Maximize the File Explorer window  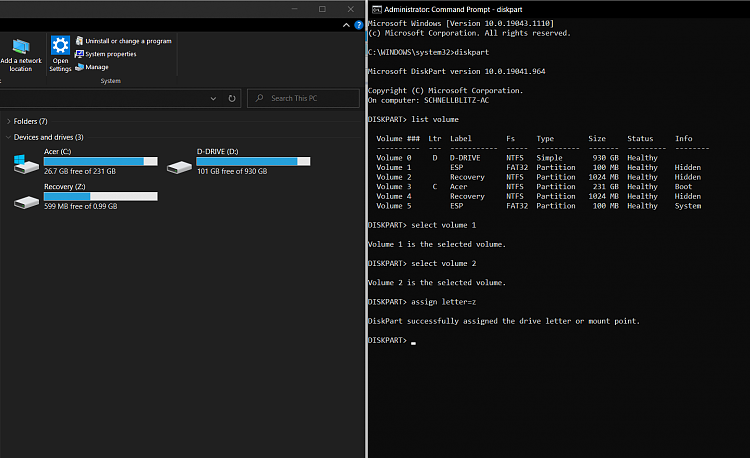coord(322,9)
